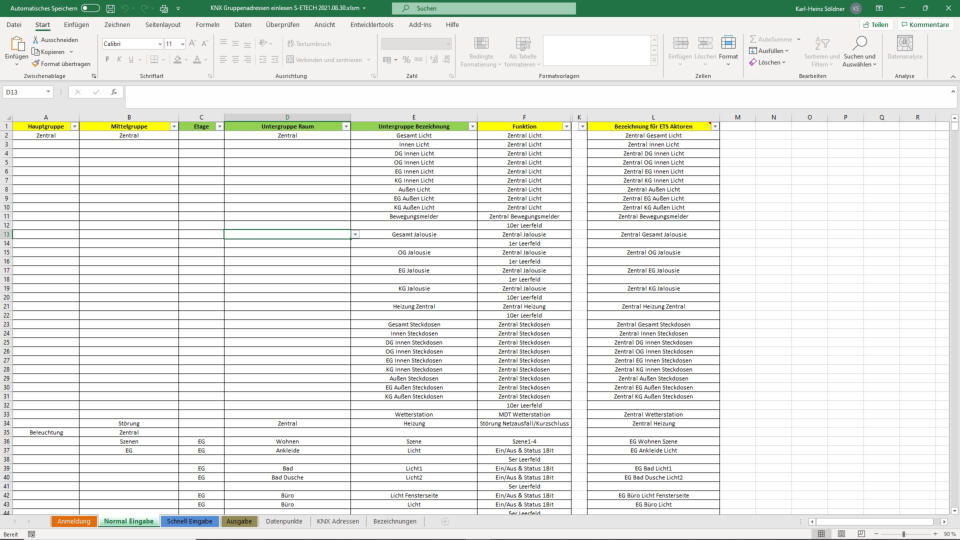The height and width of the screenshot is (540, 960).
Task: Open the Formeln ribbon tab
Action: pyautogui.click(x=207, y=24)
